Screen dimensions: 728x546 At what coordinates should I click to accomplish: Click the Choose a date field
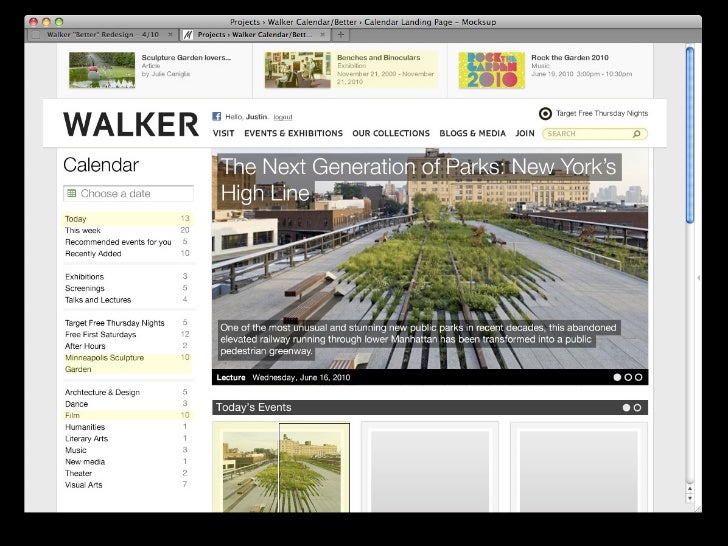(x=128, y=194)
